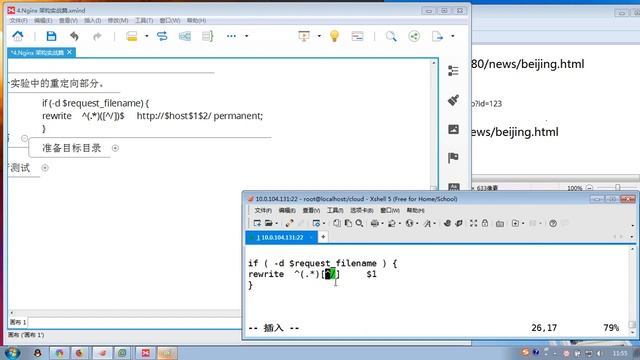The image size is (640, 360).
Task: Go to XMind home icon
Action: coord(18,36)
